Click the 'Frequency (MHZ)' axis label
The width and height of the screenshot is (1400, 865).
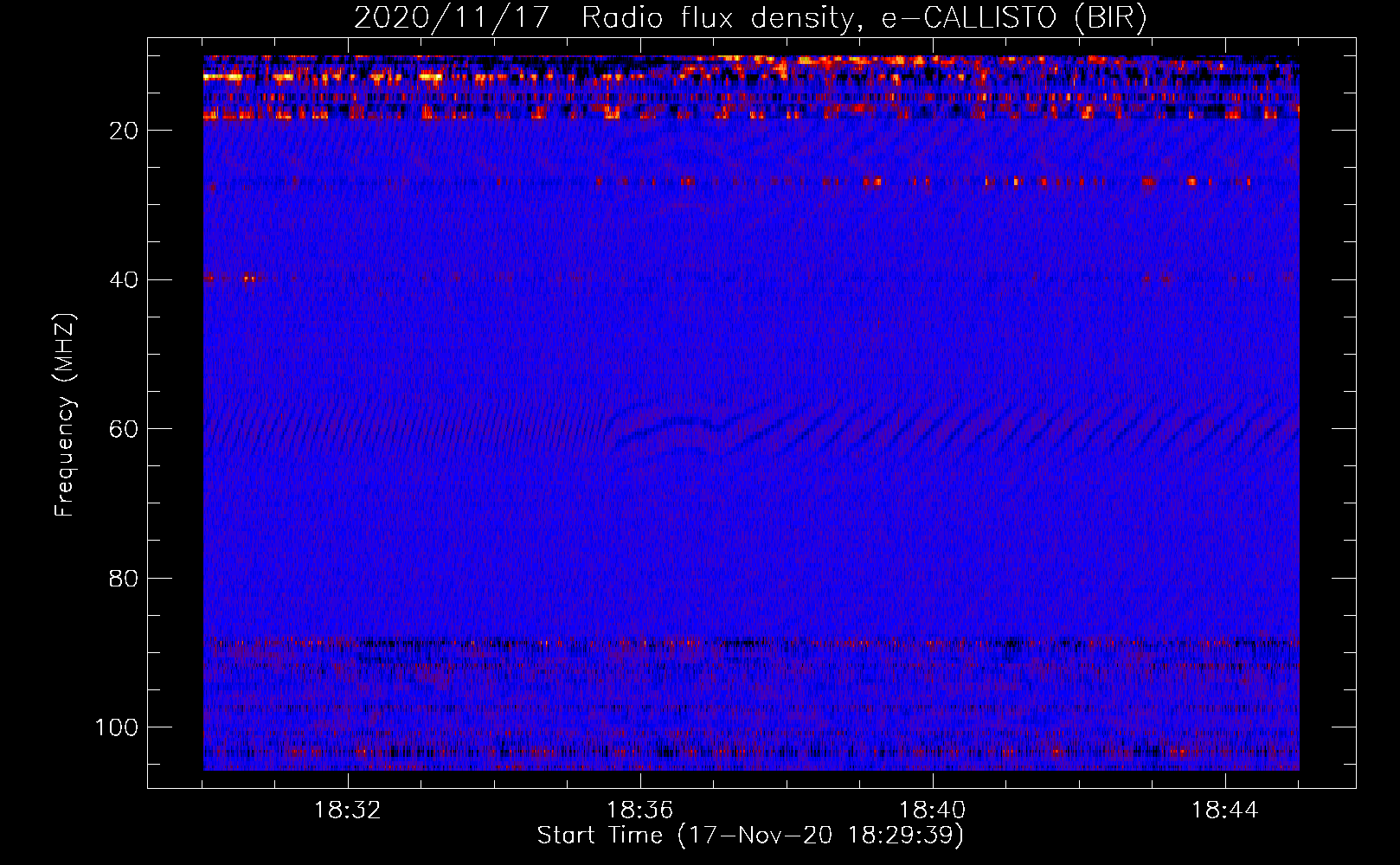click(65, 415)
